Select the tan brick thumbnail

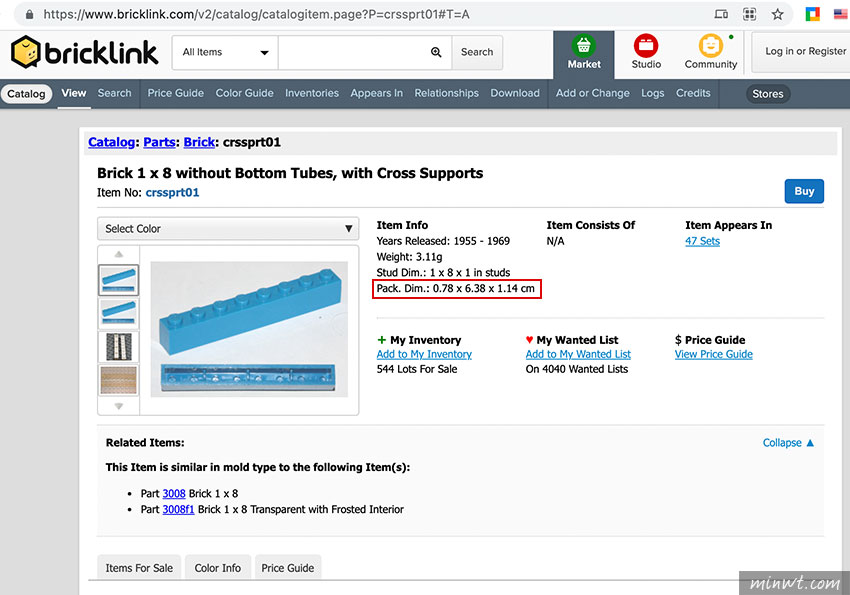point(119,380)
